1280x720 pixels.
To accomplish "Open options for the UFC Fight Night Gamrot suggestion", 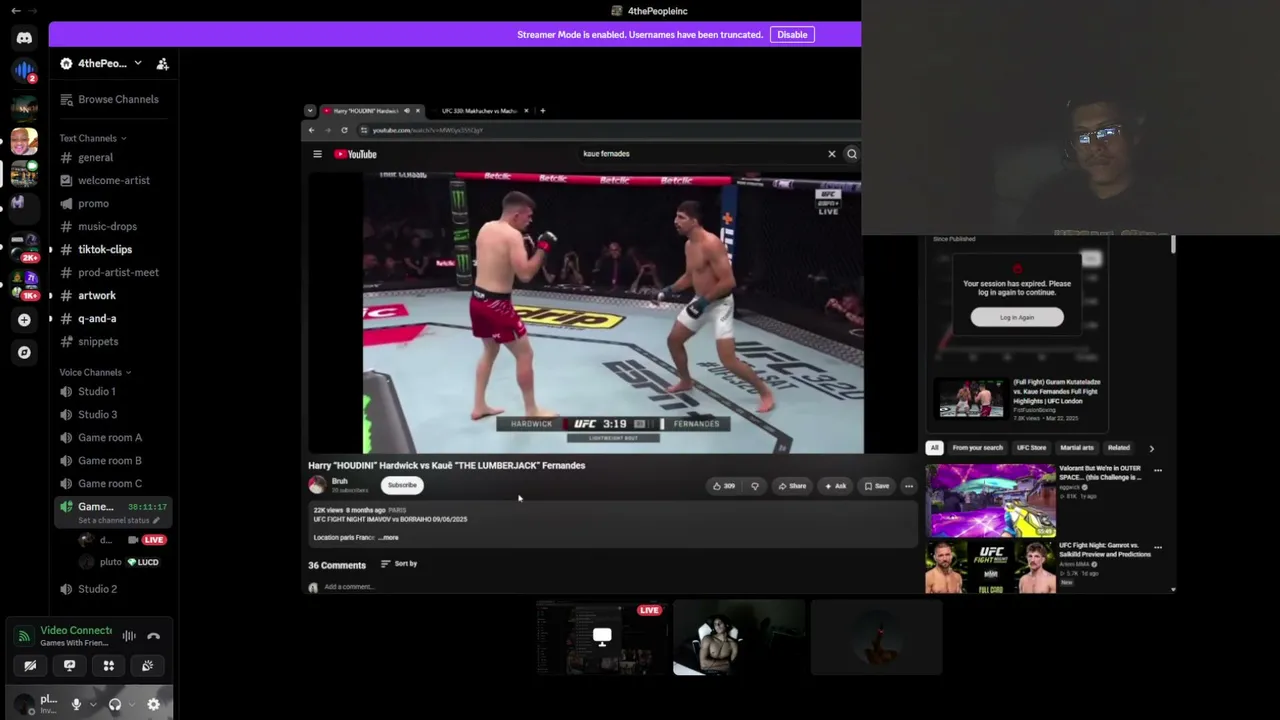I will click(1157, 548).
